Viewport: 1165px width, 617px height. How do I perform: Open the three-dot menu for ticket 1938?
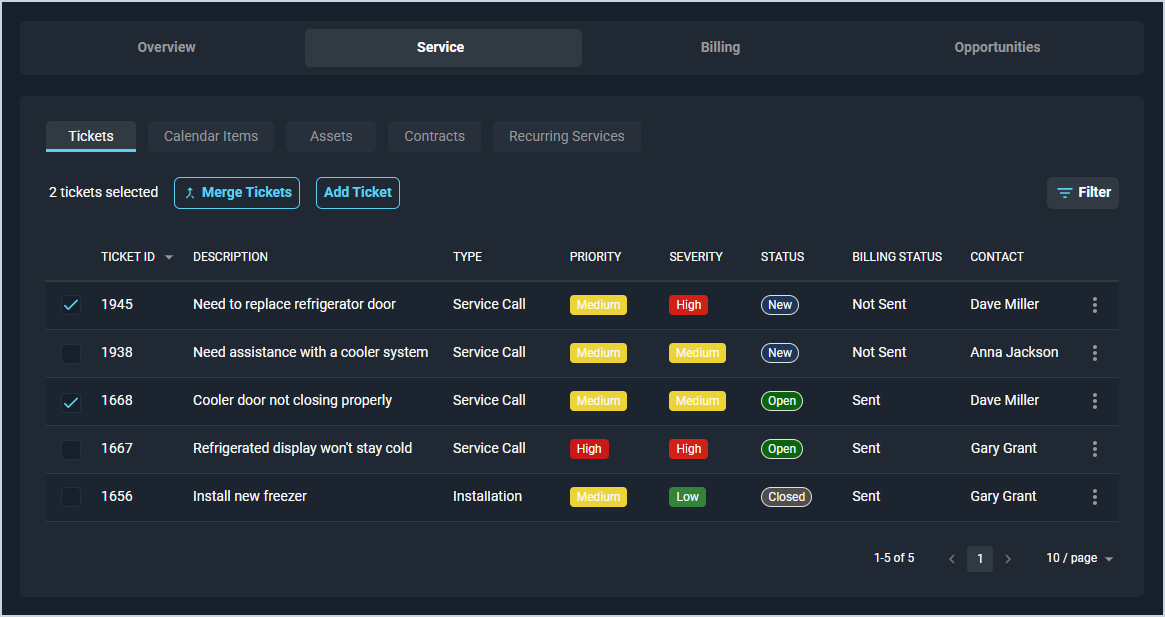click(x=1095, y=353)
